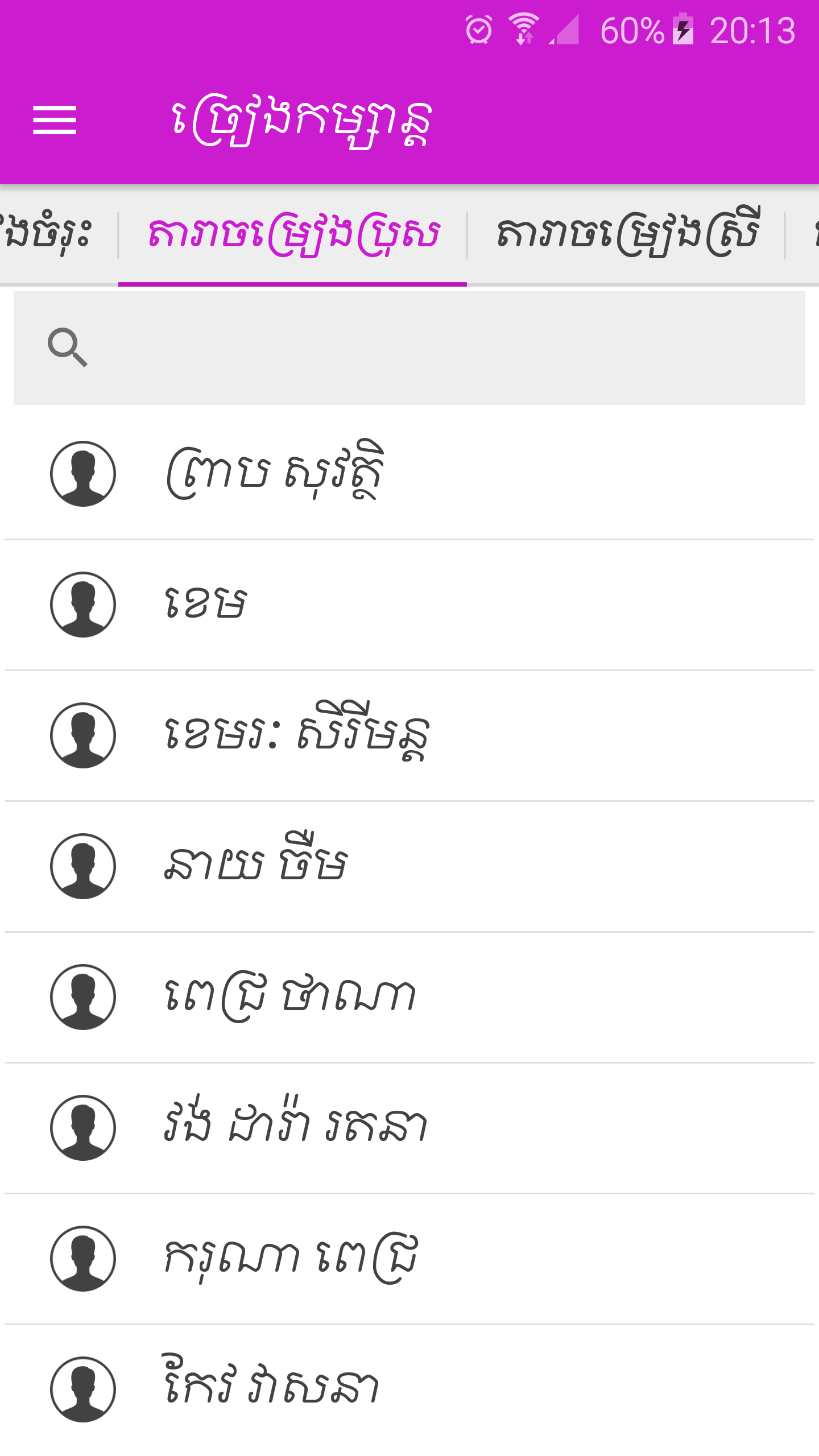The width and height of the screenshot is (819, 1456).
Task: Tap the Wi-Fi icon in status bar
Action: point(524,29)
